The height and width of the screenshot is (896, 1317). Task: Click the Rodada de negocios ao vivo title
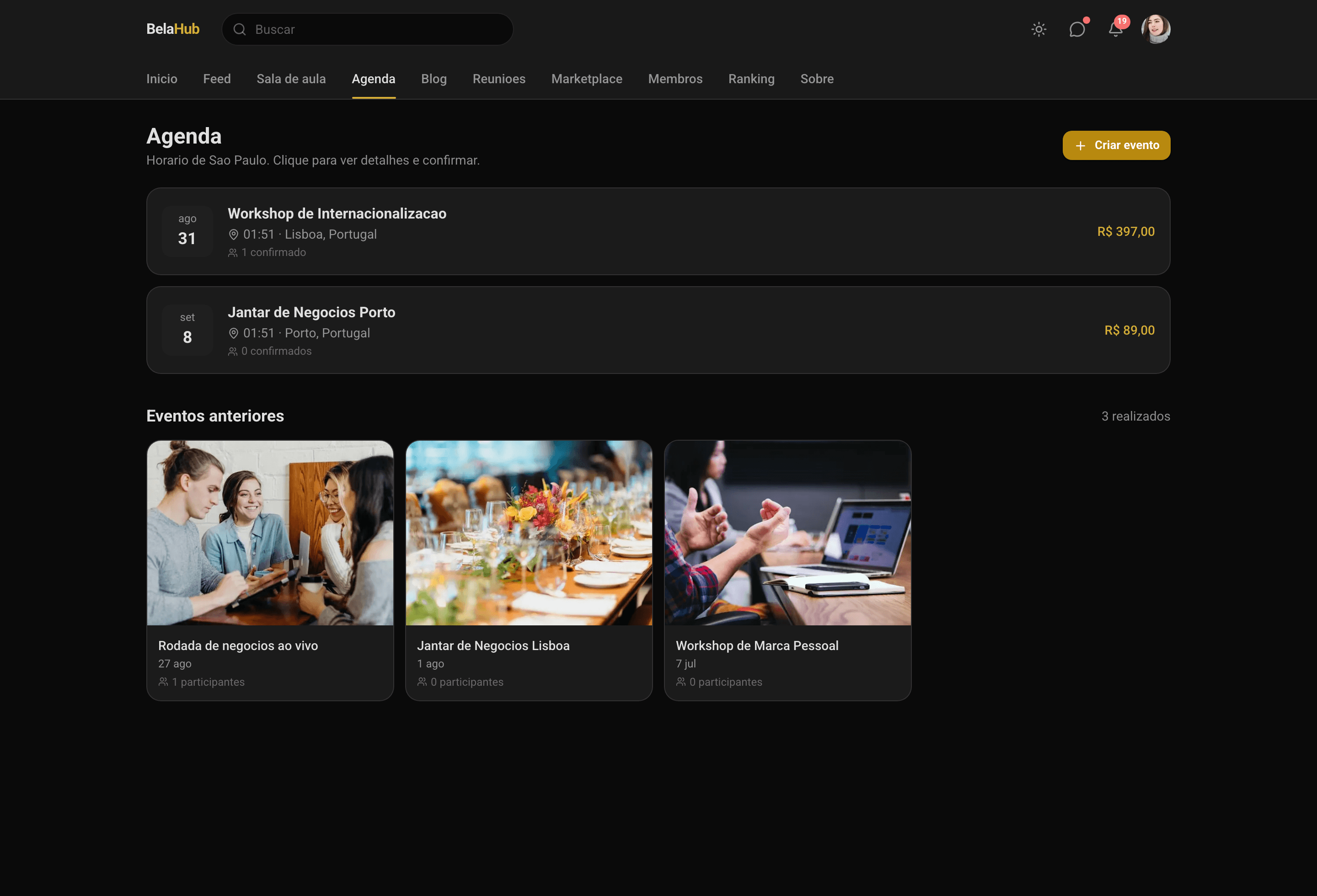[x=238, y=645]
